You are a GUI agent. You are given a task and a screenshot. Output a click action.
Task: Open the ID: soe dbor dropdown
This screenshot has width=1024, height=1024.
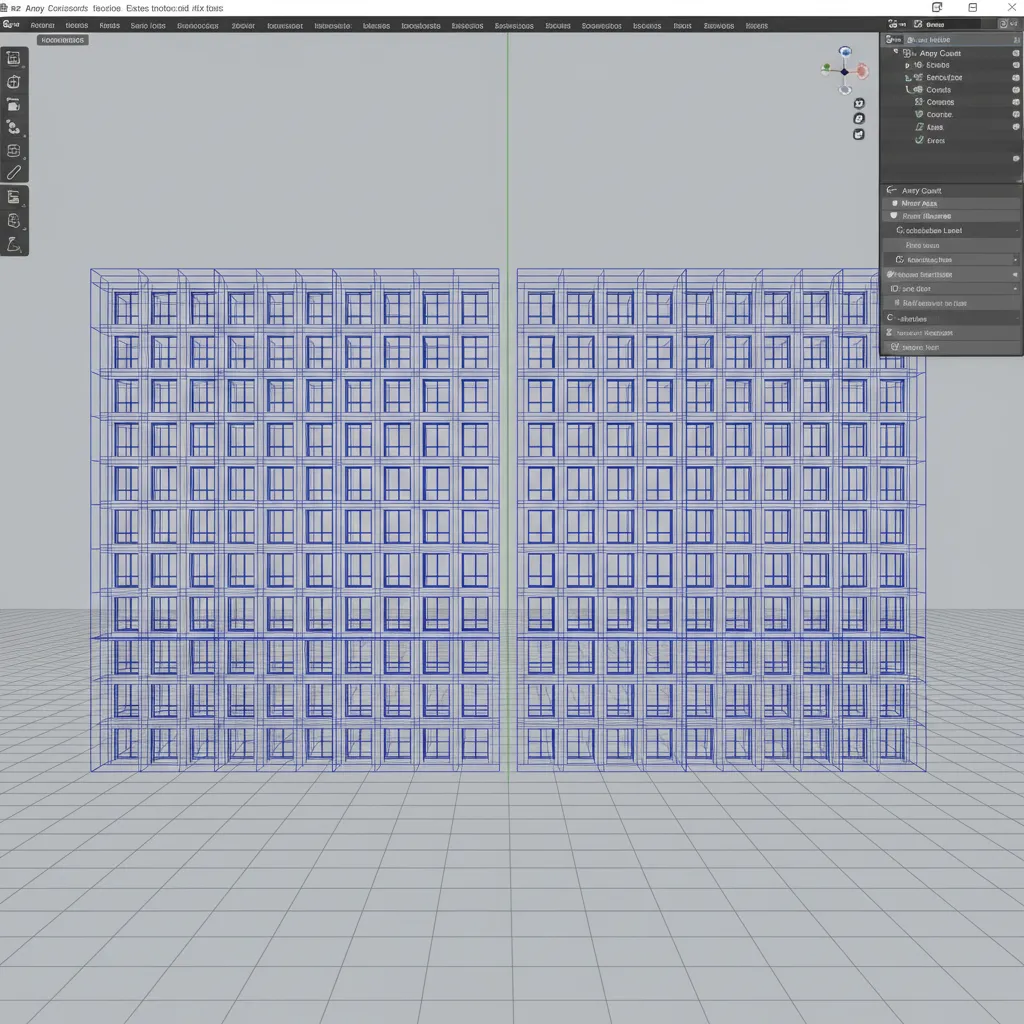[x=952, y=289]
